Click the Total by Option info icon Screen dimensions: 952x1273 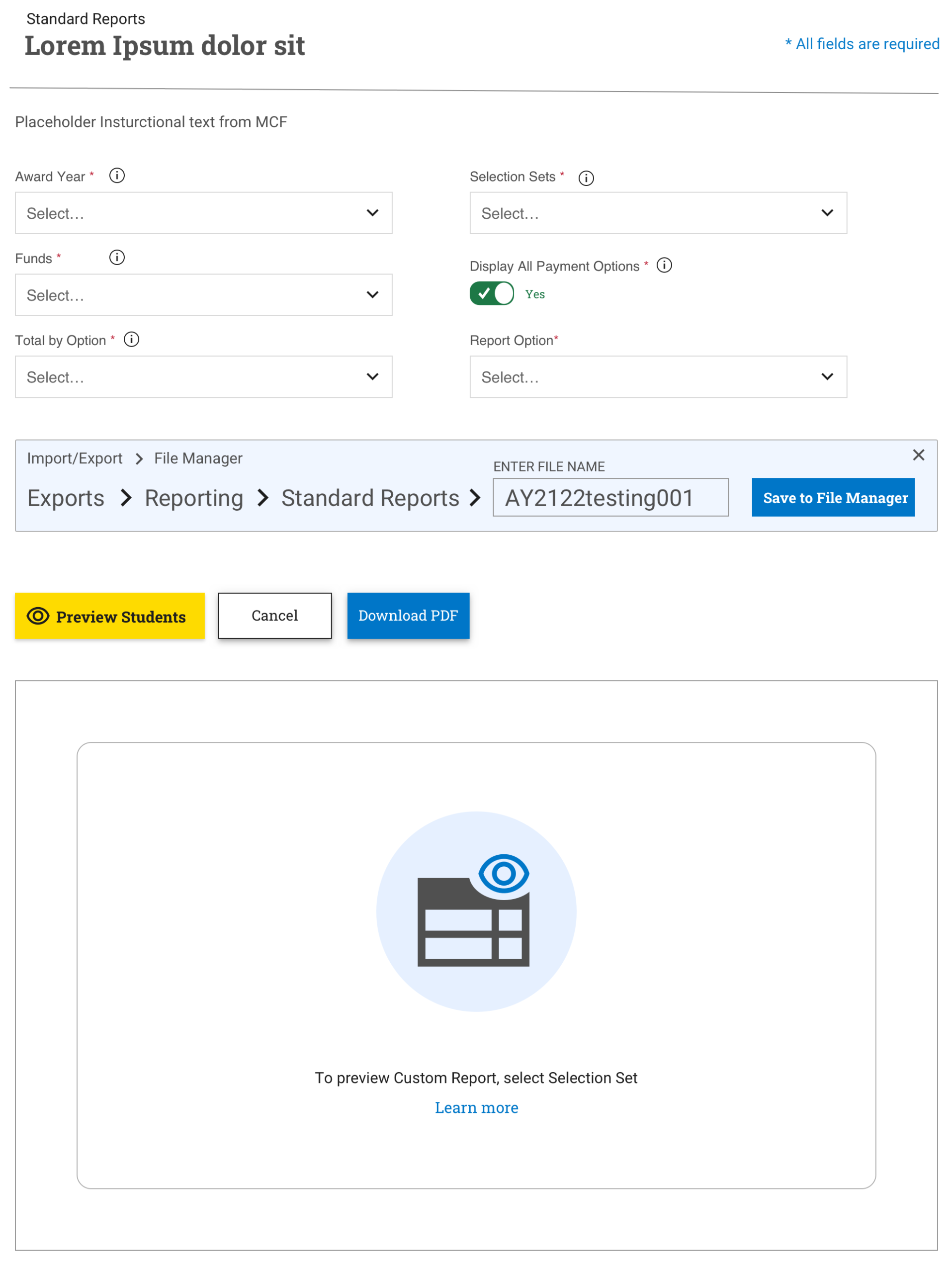pos(131,340)
